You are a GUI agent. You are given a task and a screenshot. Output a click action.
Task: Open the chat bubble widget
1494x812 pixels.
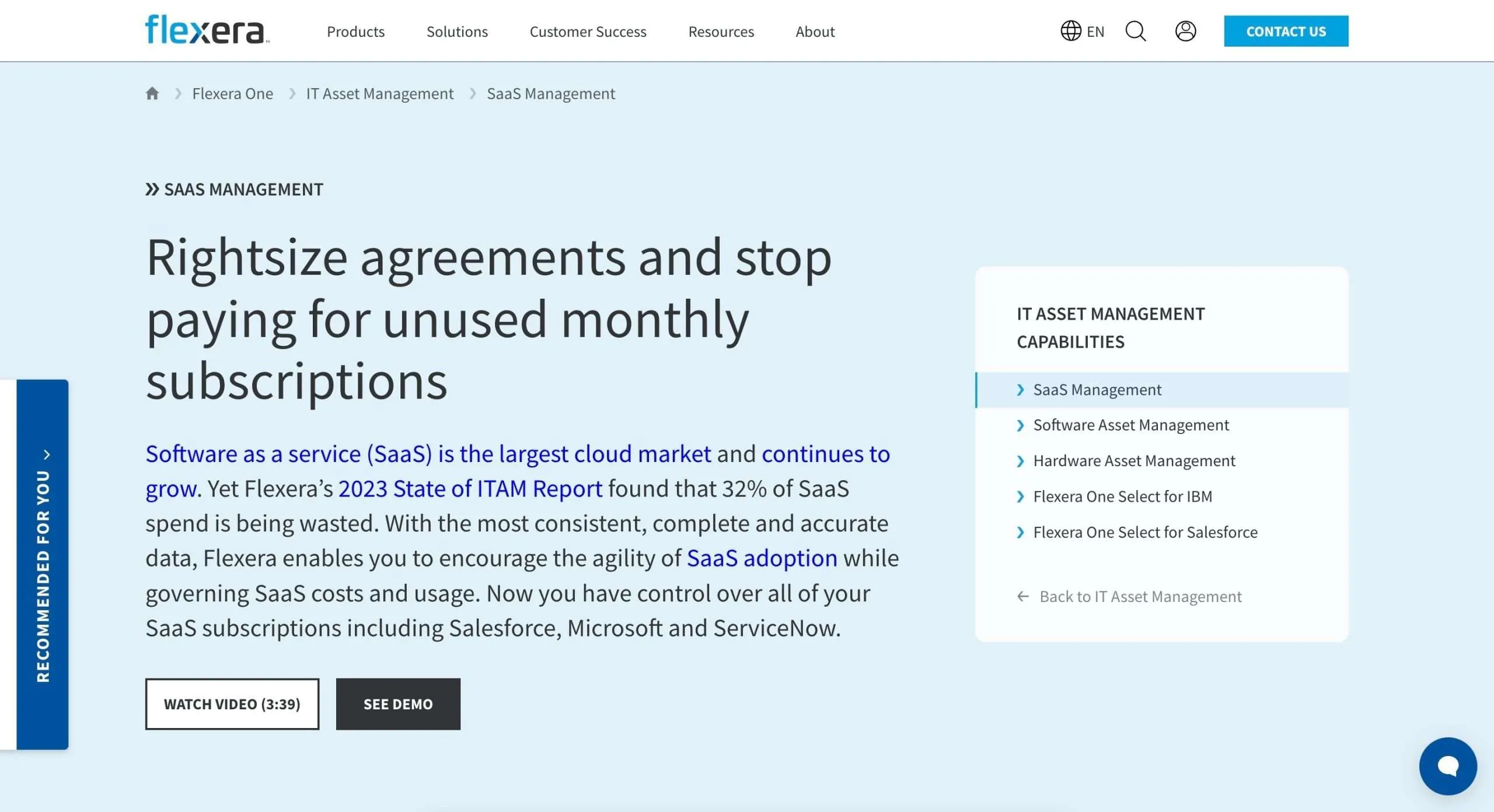click(1448, 766)
